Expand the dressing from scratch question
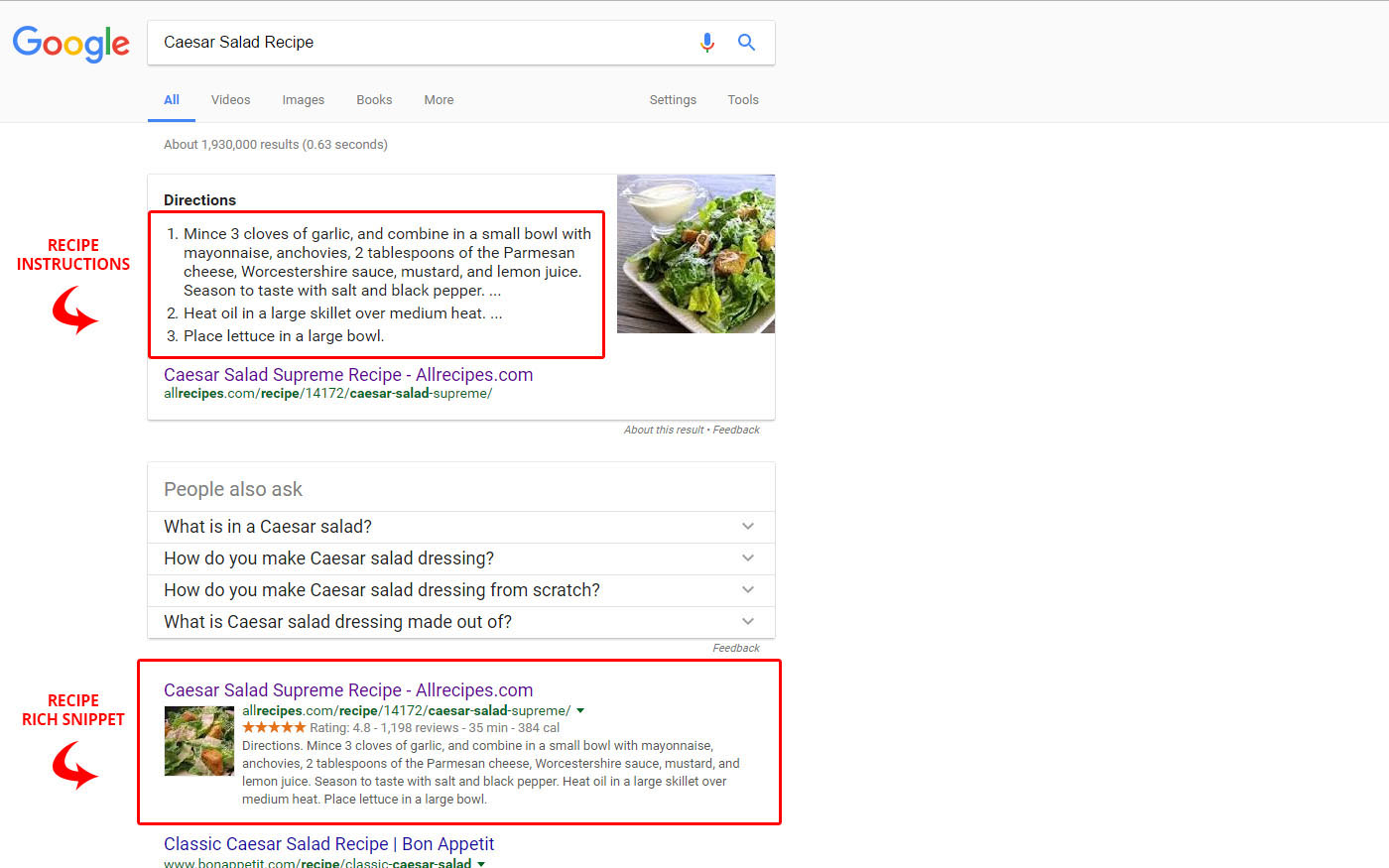 461,590
